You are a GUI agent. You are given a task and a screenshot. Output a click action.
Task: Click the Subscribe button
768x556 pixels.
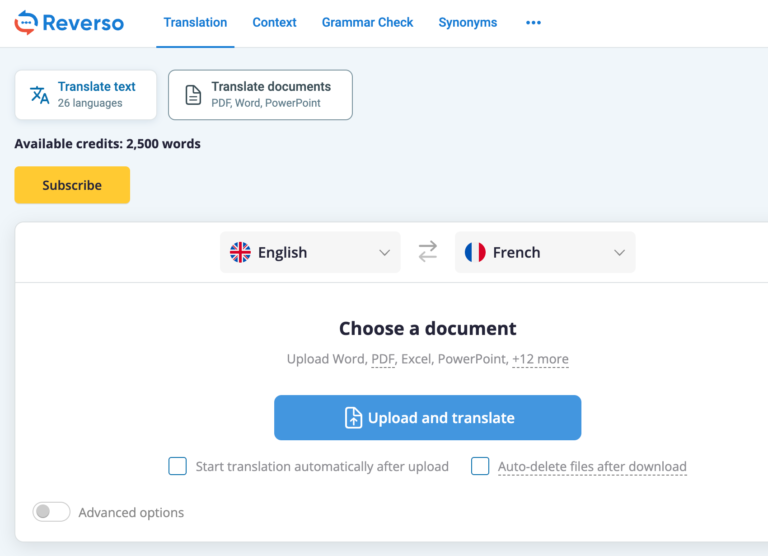[x=72, y=185]
